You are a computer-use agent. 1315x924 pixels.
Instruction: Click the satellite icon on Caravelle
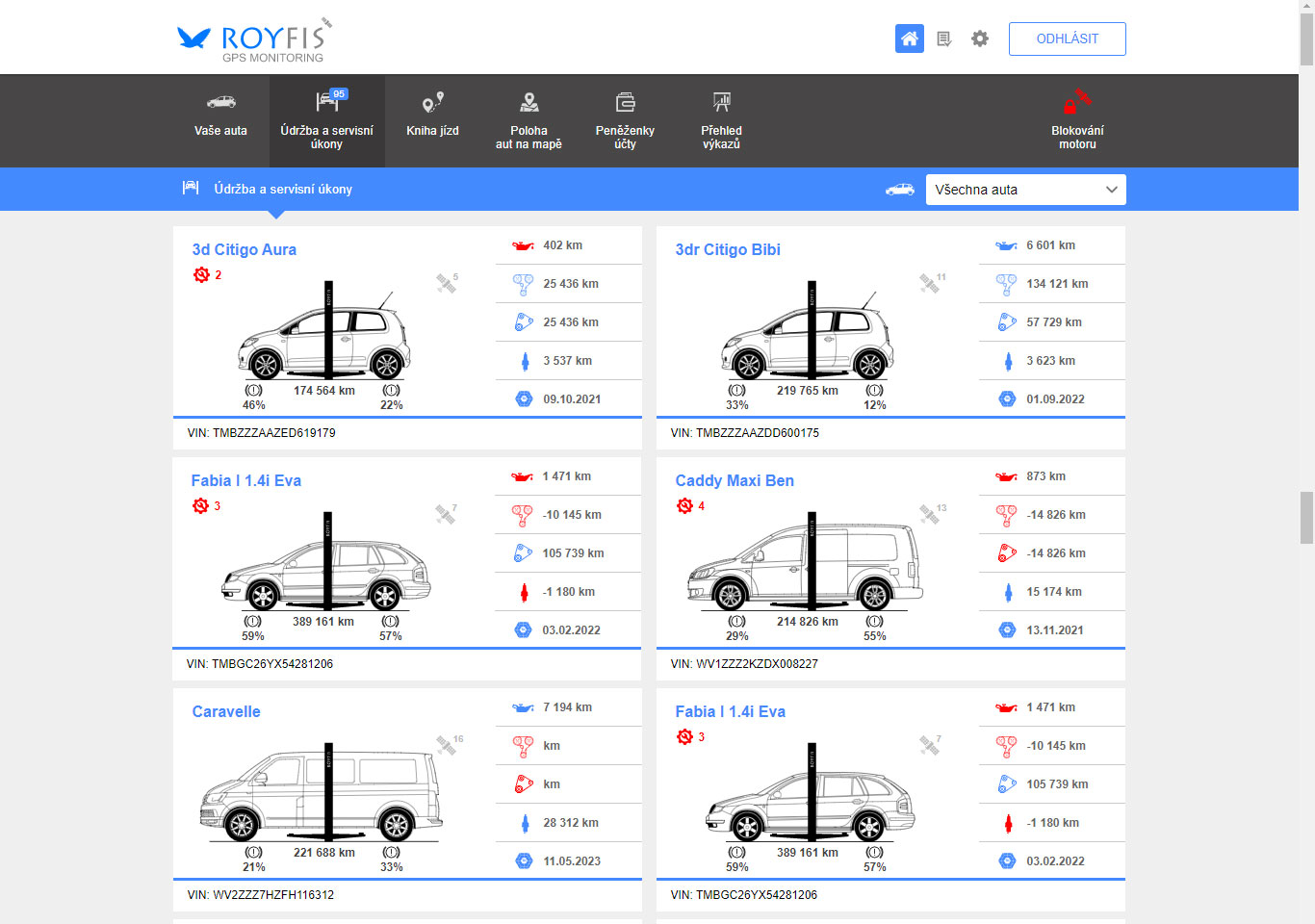448,745
